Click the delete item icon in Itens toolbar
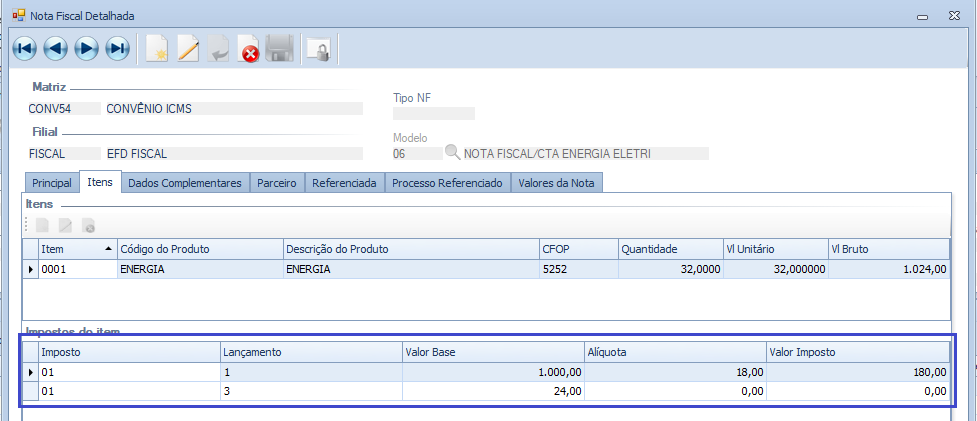977x421 pixels. (88, 225)
